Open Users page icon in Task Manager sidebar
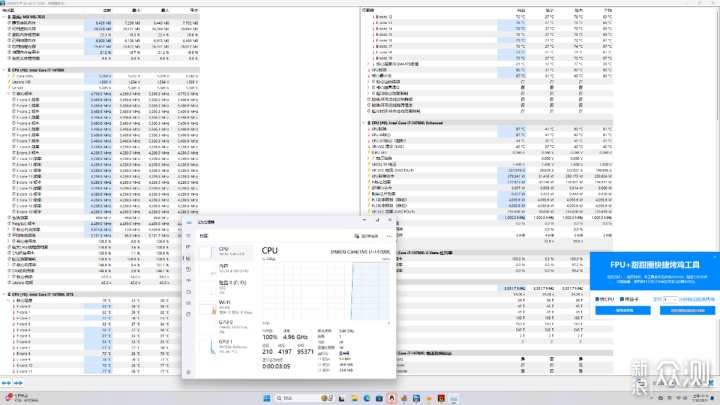The image size is (720, 405). coord(188,292)
